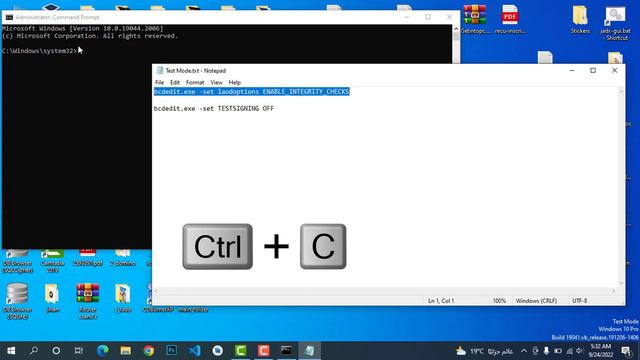Click the C:\Windows\system32 prompt line

pos(39,51)
